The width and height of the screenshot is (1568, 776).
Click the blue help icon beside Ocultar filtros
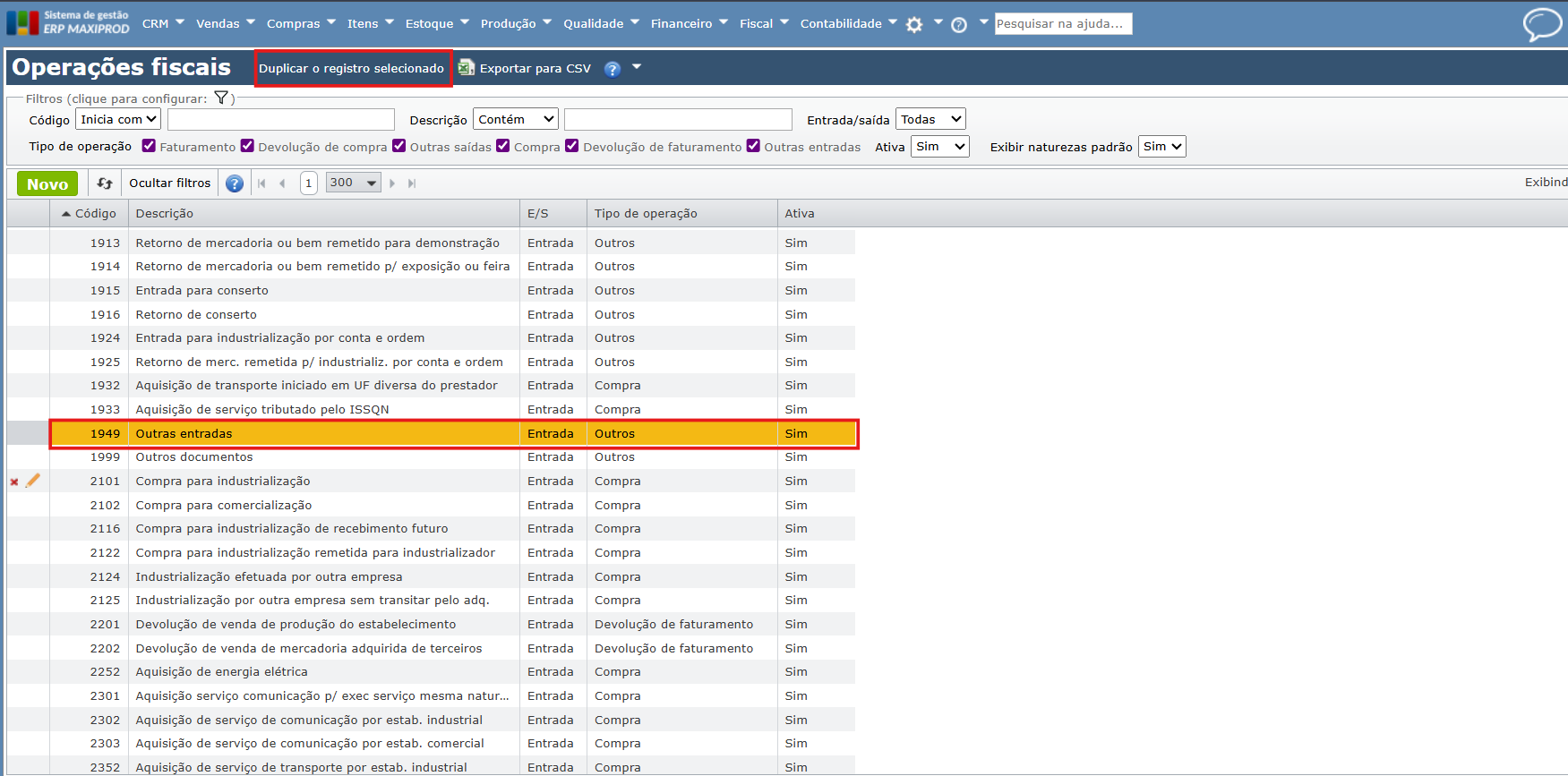point(235,183)
